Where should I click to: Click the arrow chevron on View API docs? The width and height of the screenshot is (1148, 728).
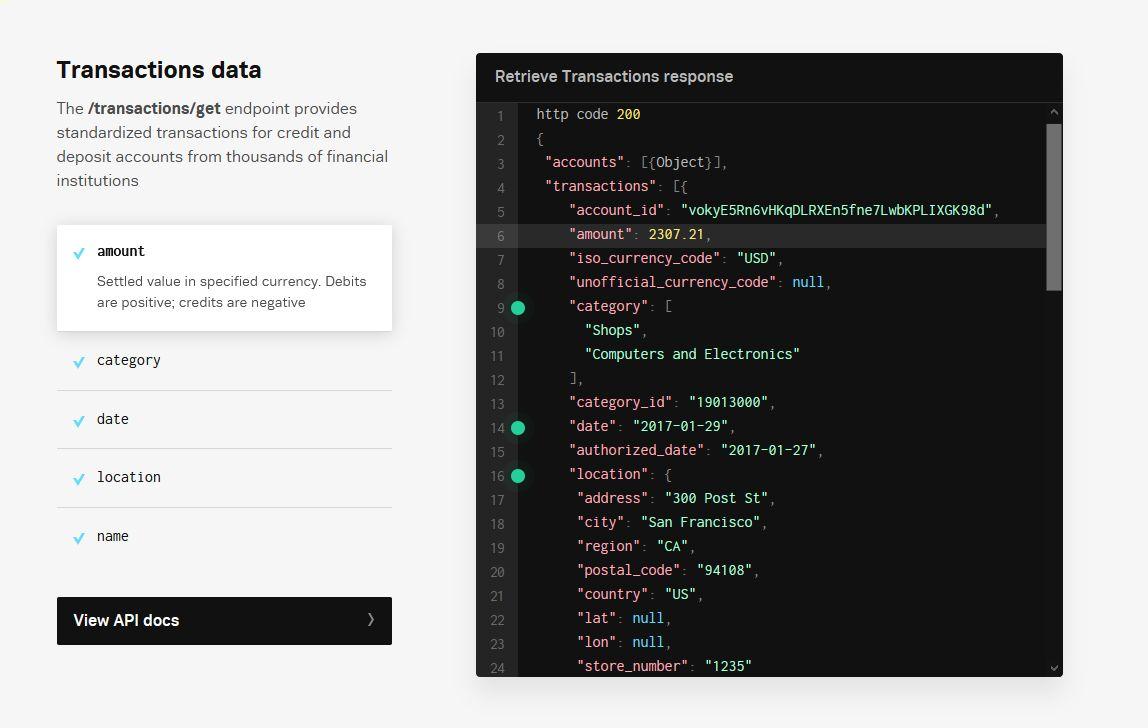pos(370,620)
